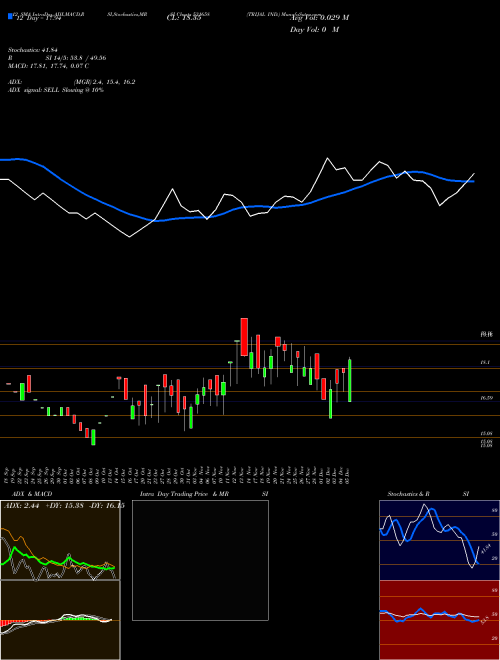Click the 'ADX: (MGR) 2.4, 15.4, 16.2' line
This screenshot has width=500, height=660.
pyautogui.click(x=72, y=82)
